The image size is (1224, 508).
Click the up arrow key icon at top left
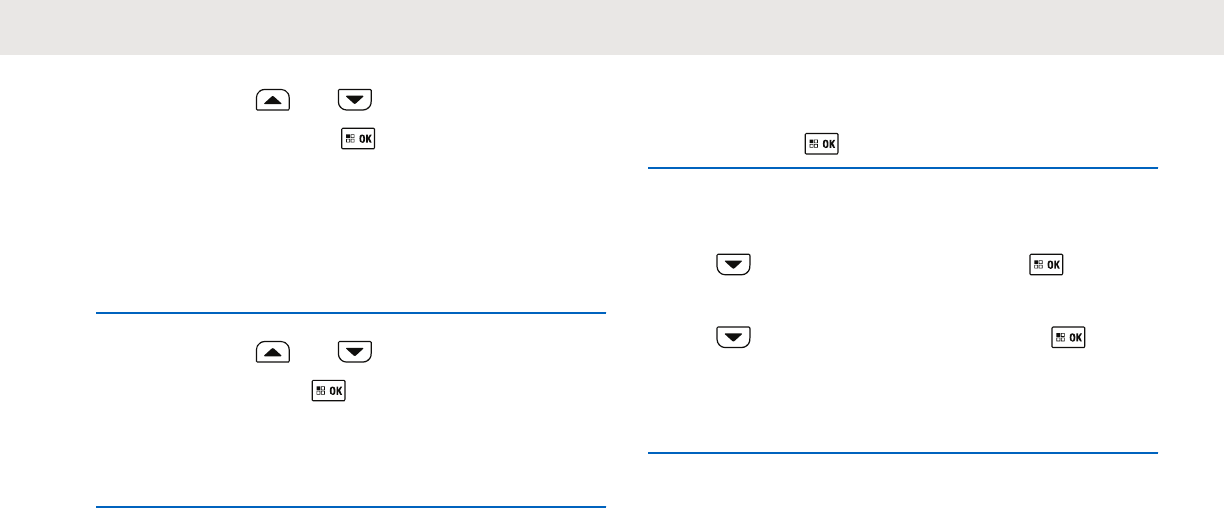(273, 99)
